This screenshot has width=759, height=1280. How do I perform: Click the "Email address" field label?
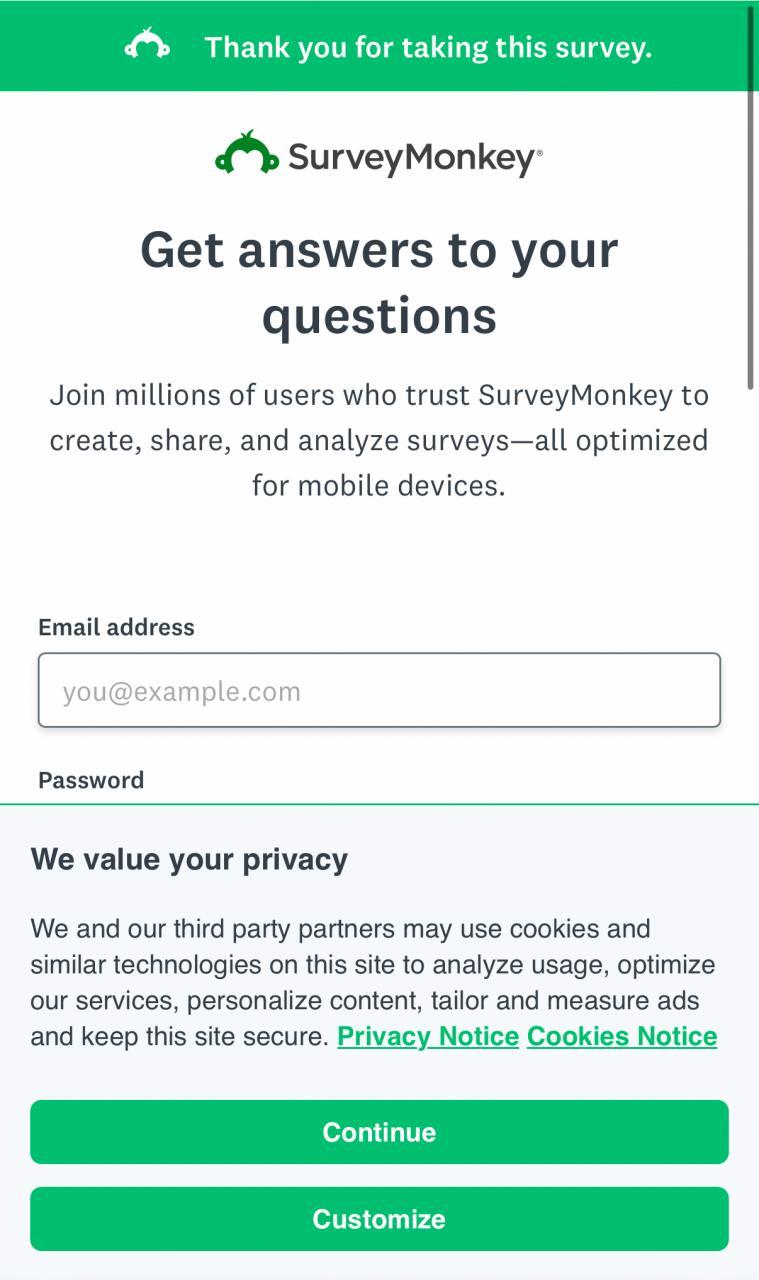(x=116, y=627)
